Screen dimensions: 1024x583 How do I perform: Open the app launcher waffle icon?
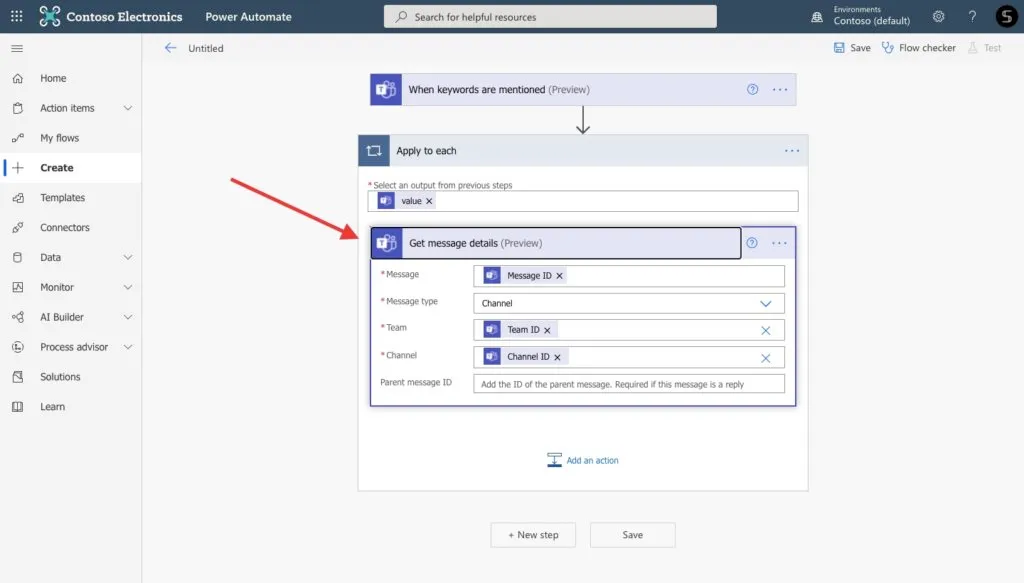tap(16, 16)
